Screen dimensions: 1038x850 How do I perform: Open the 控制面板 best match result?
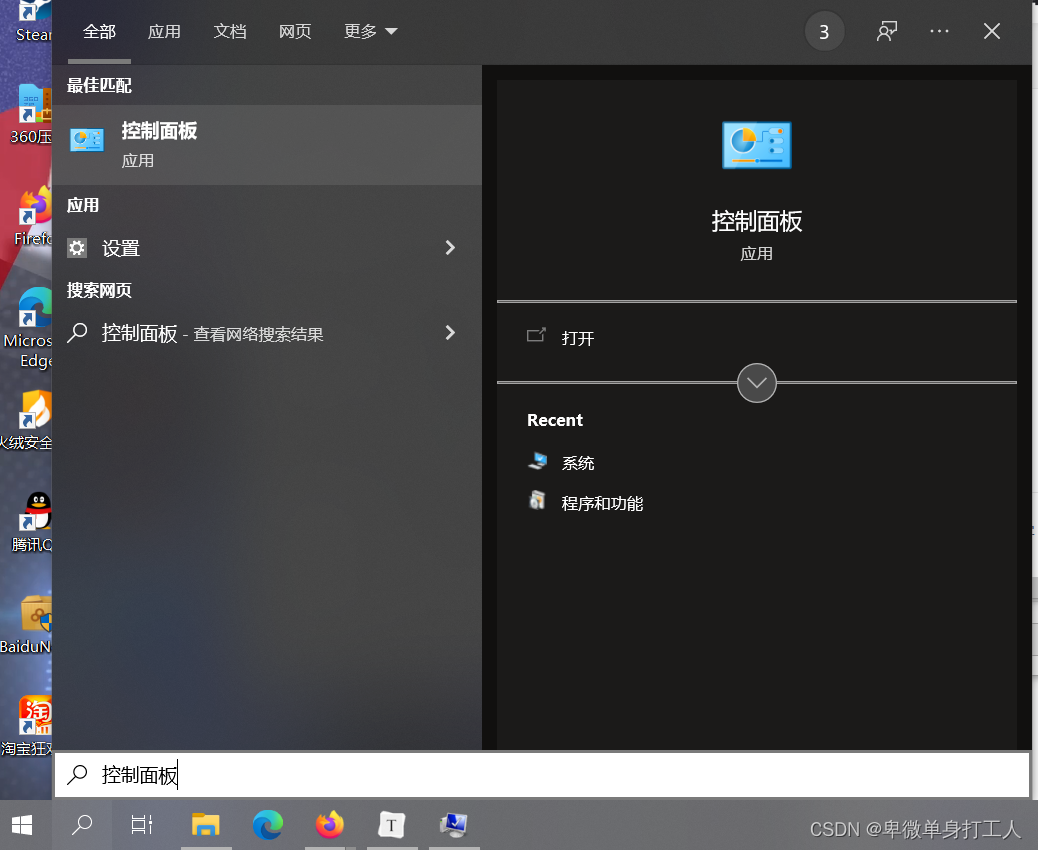[x=267, y=145]
